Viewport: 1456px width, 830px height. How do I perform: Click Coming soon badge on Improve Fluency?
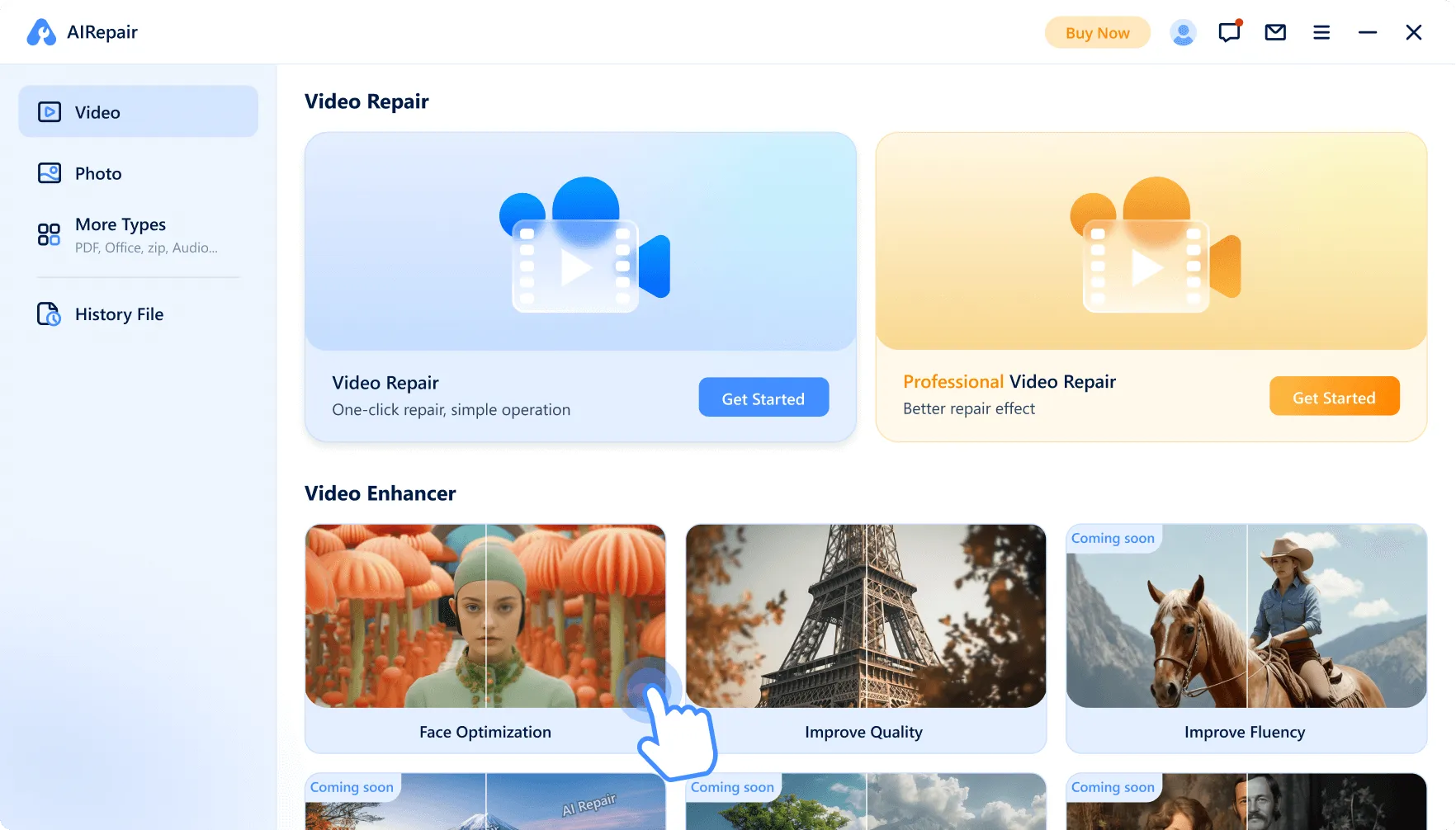point(1113,538)
